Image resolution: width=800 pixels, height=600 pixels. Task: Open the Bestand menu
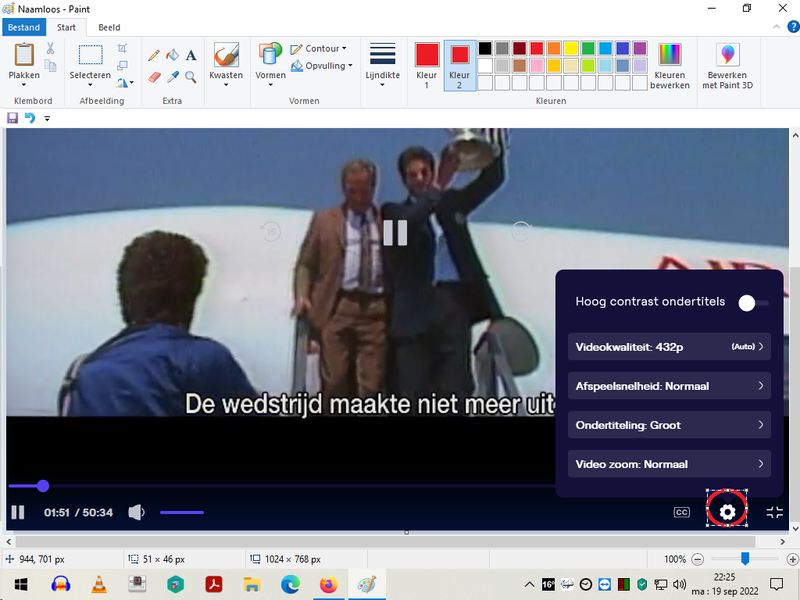coord(24,27)
